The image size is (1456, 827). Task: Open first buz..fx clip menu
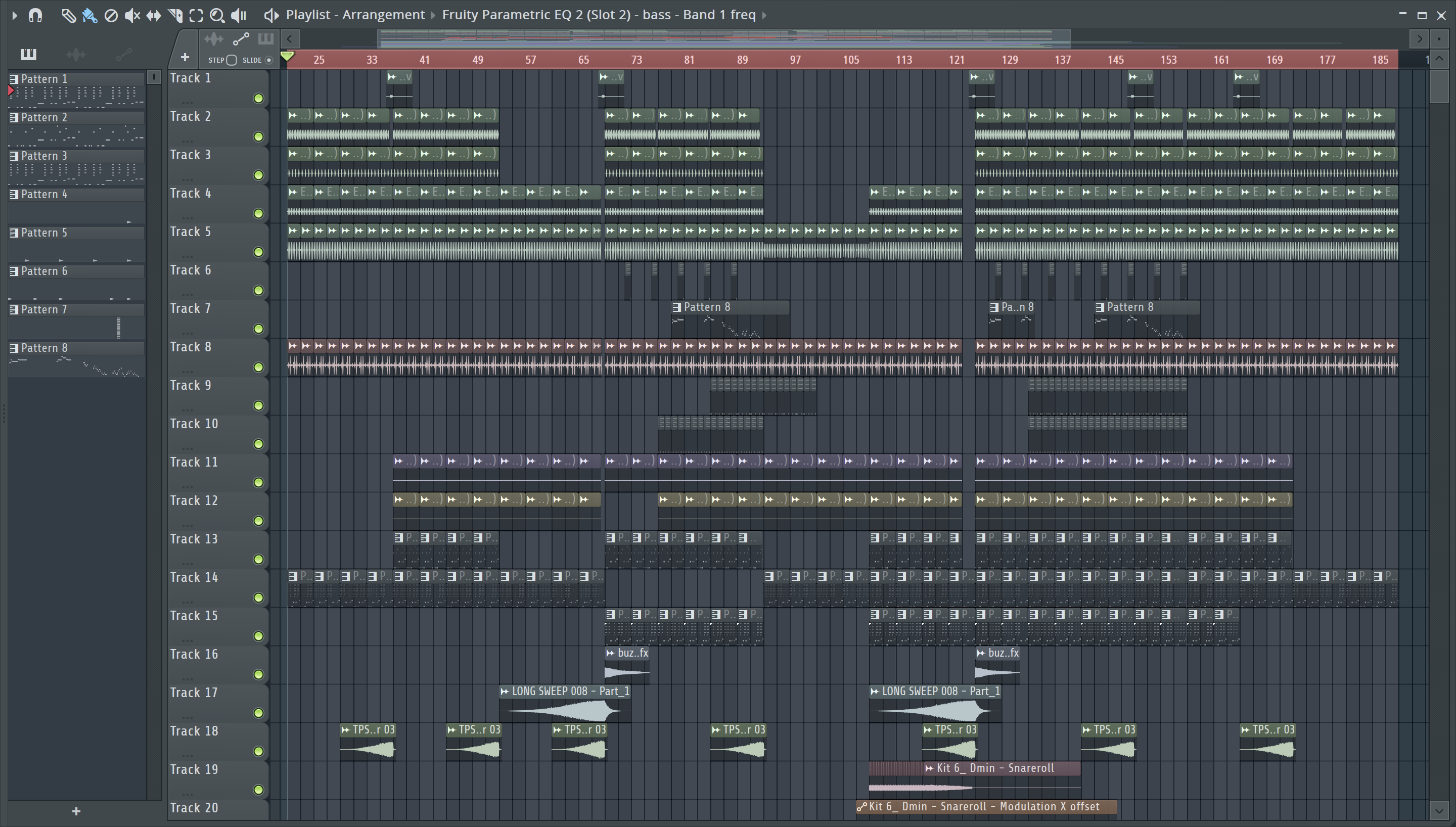coord(610,653)
